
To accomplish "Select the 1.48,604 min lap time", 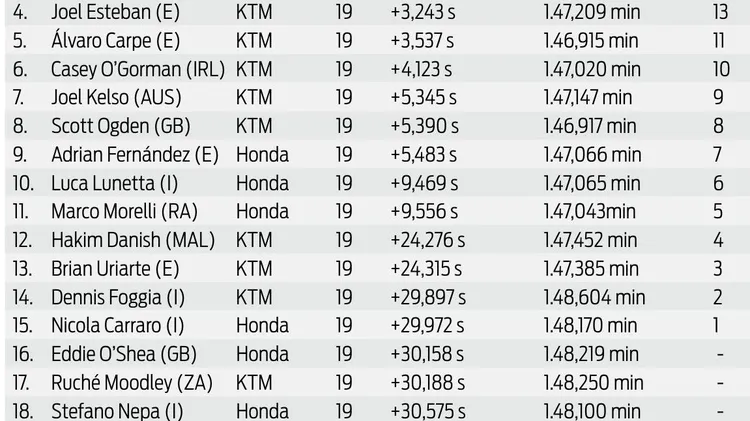I will pos(593,298).
